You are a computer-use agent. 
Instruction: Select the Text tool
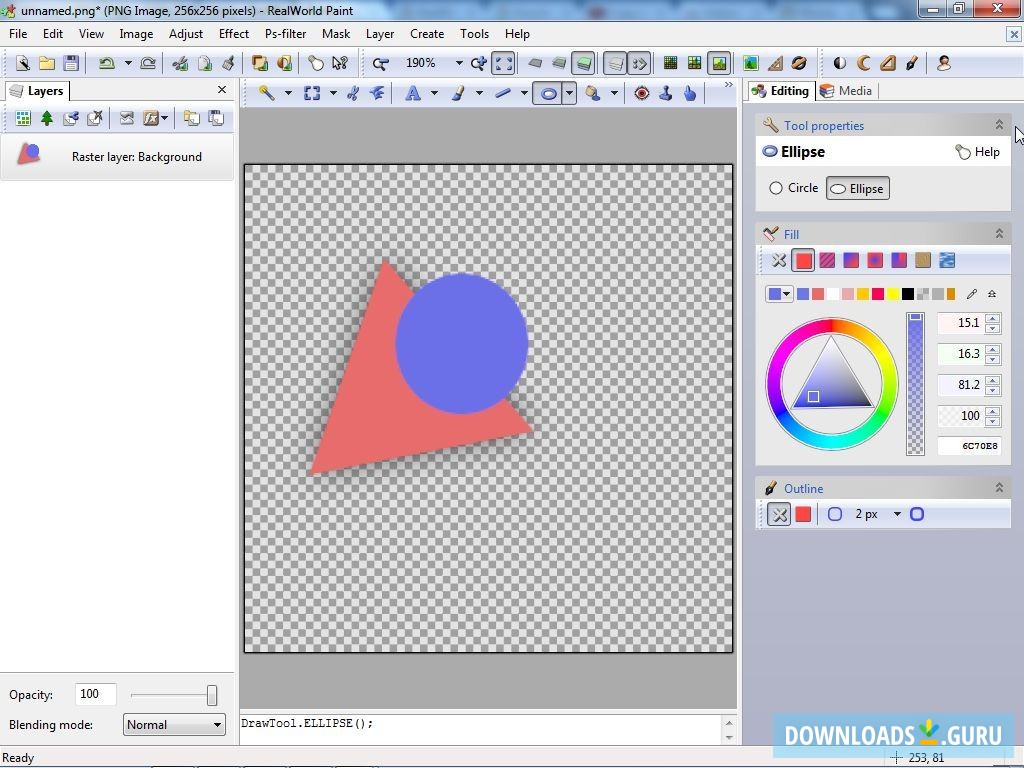coord(413,93)
